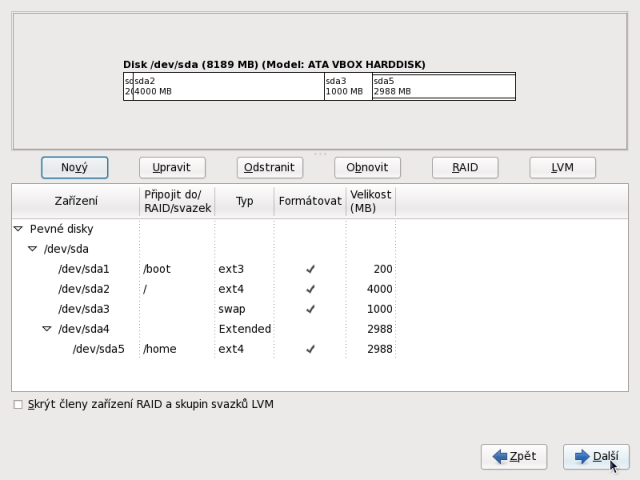Select the /dev/sda3 swap partition row
640x480 pixels.
pos(84,309)
